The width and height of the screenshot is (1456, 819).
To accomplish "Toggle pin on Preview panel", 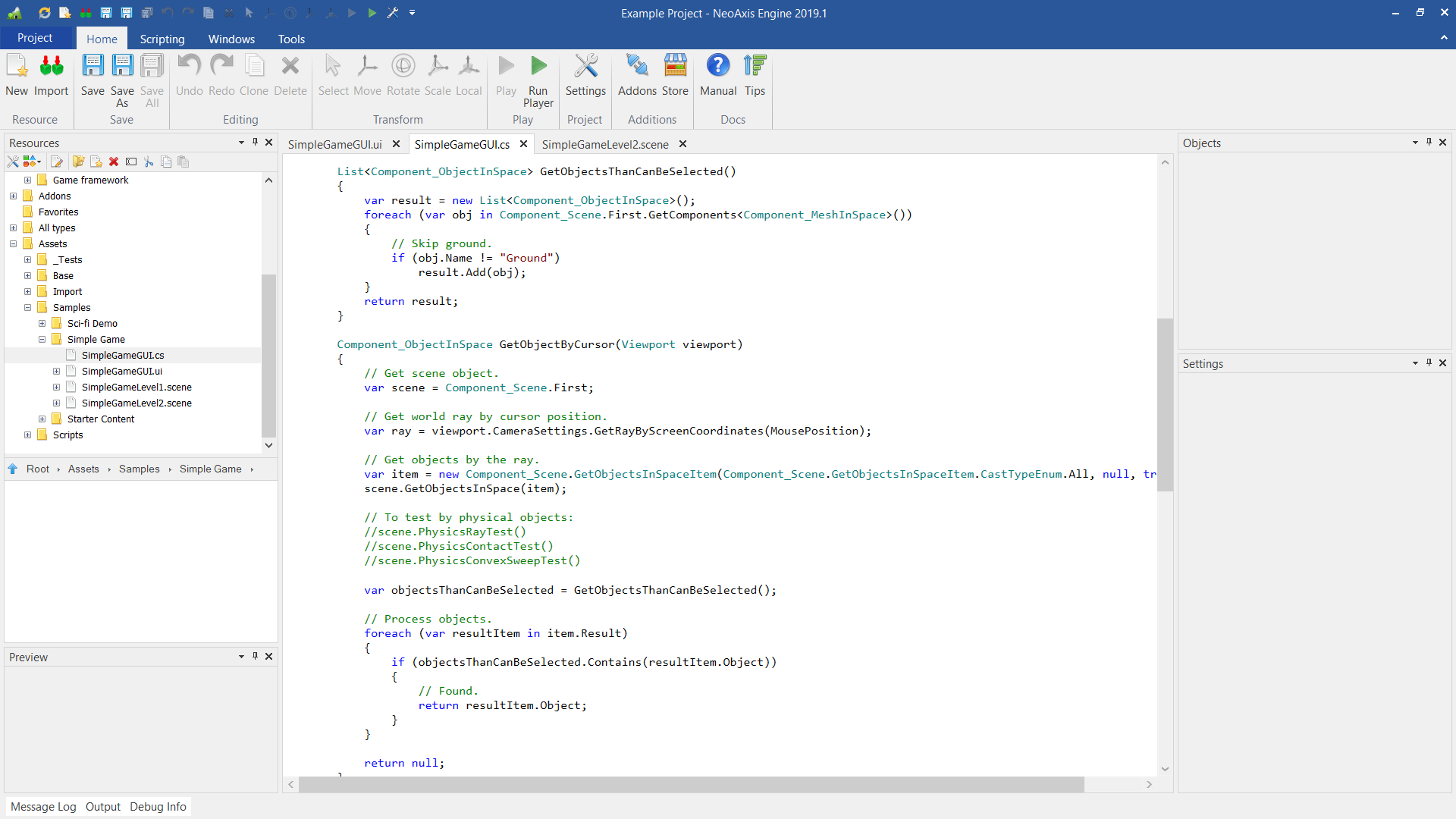I will click(255, 656).
